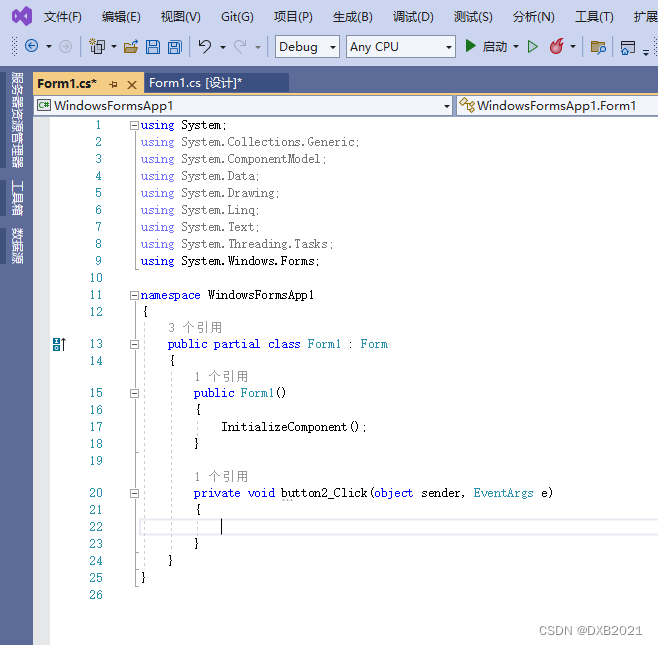Open the Git(G) menu
Viewport: 658px width, 645px height.
(x=237, y=17)
